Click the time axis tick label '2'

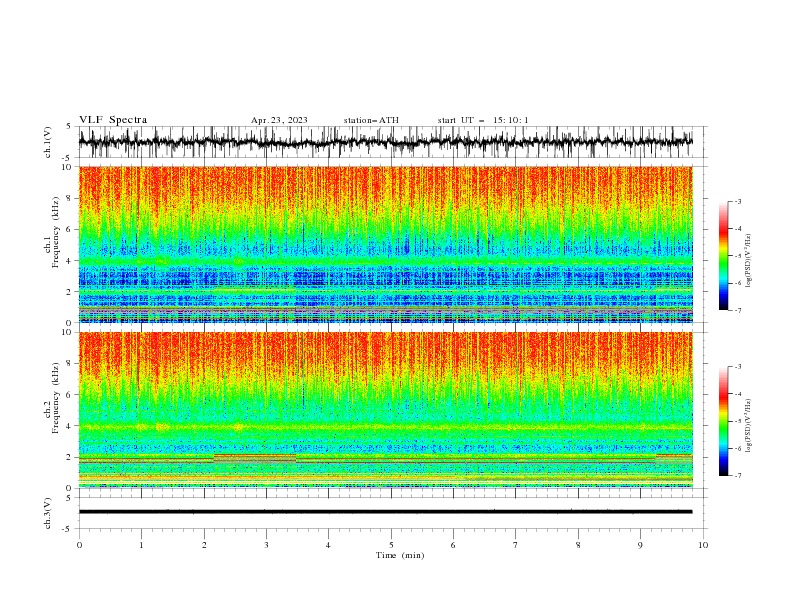click(204, 545)
